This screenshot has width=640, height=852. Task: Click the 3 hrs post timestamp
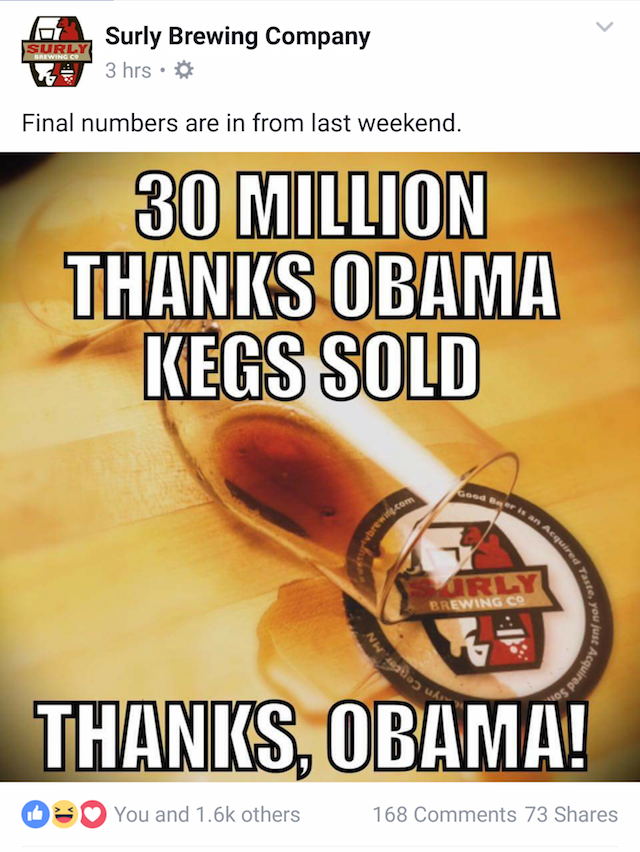(128, 70)
